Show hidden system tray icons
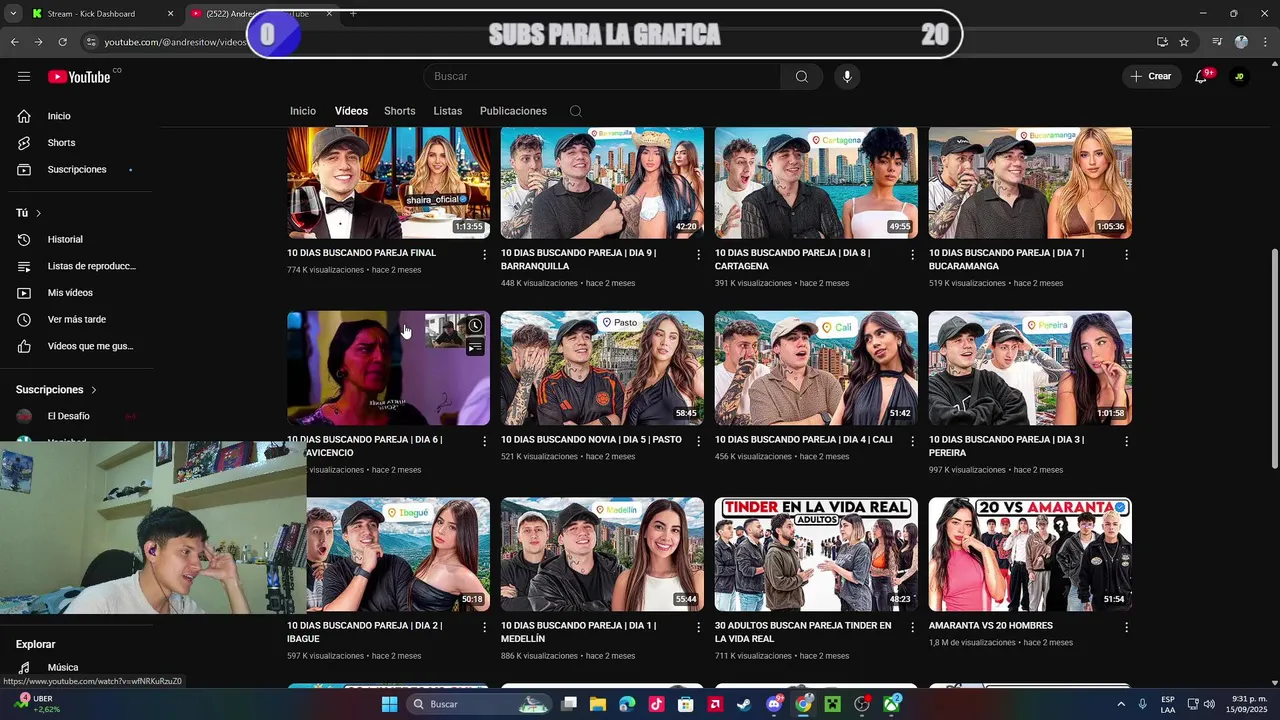 coord(1120,704)
